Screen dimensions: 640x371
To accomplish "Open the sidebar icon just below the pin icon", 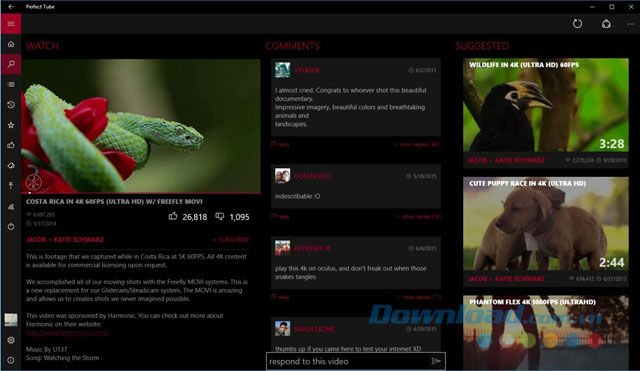I will pos(11,207).
